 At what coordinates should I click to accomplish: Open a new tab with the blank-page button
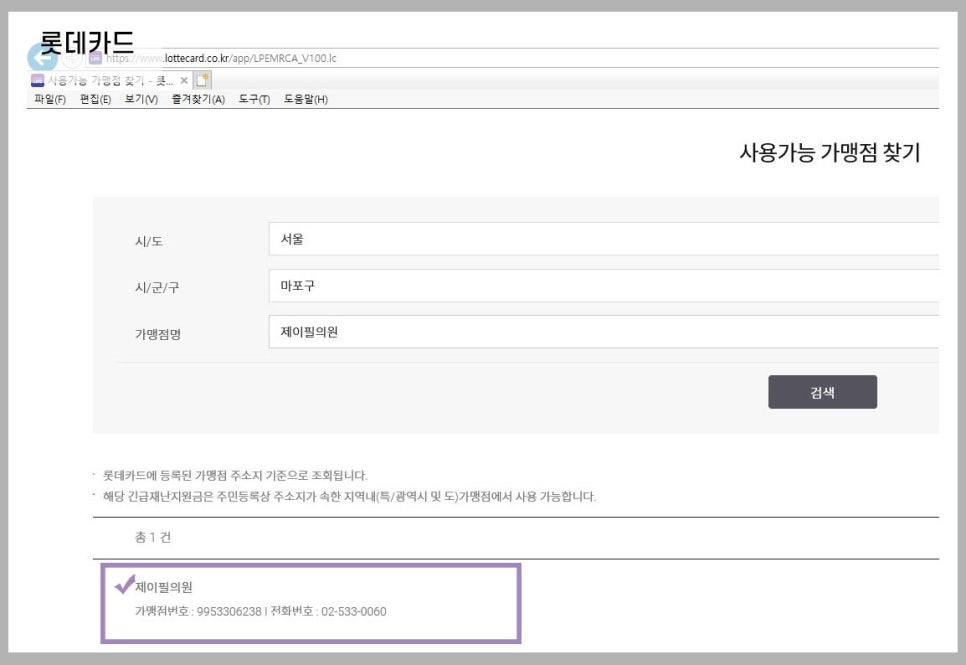[202, 80]
